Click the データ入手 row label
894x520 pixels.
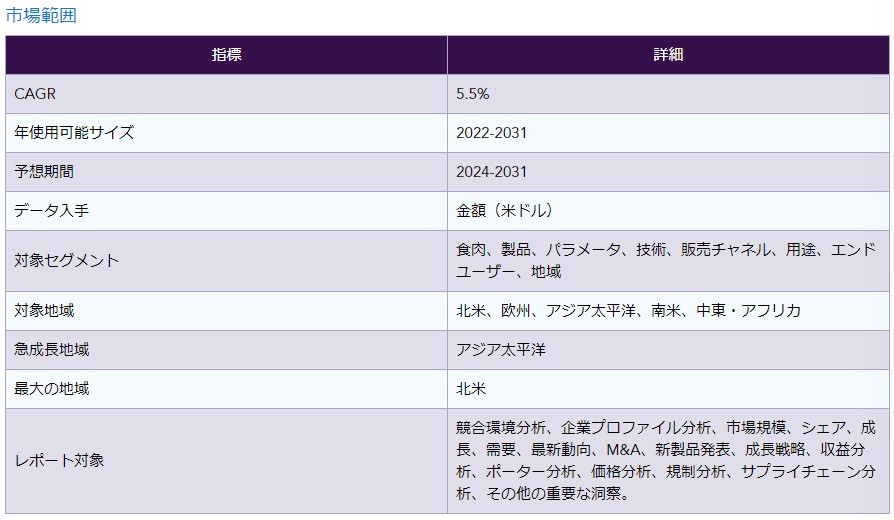(52, 211)
